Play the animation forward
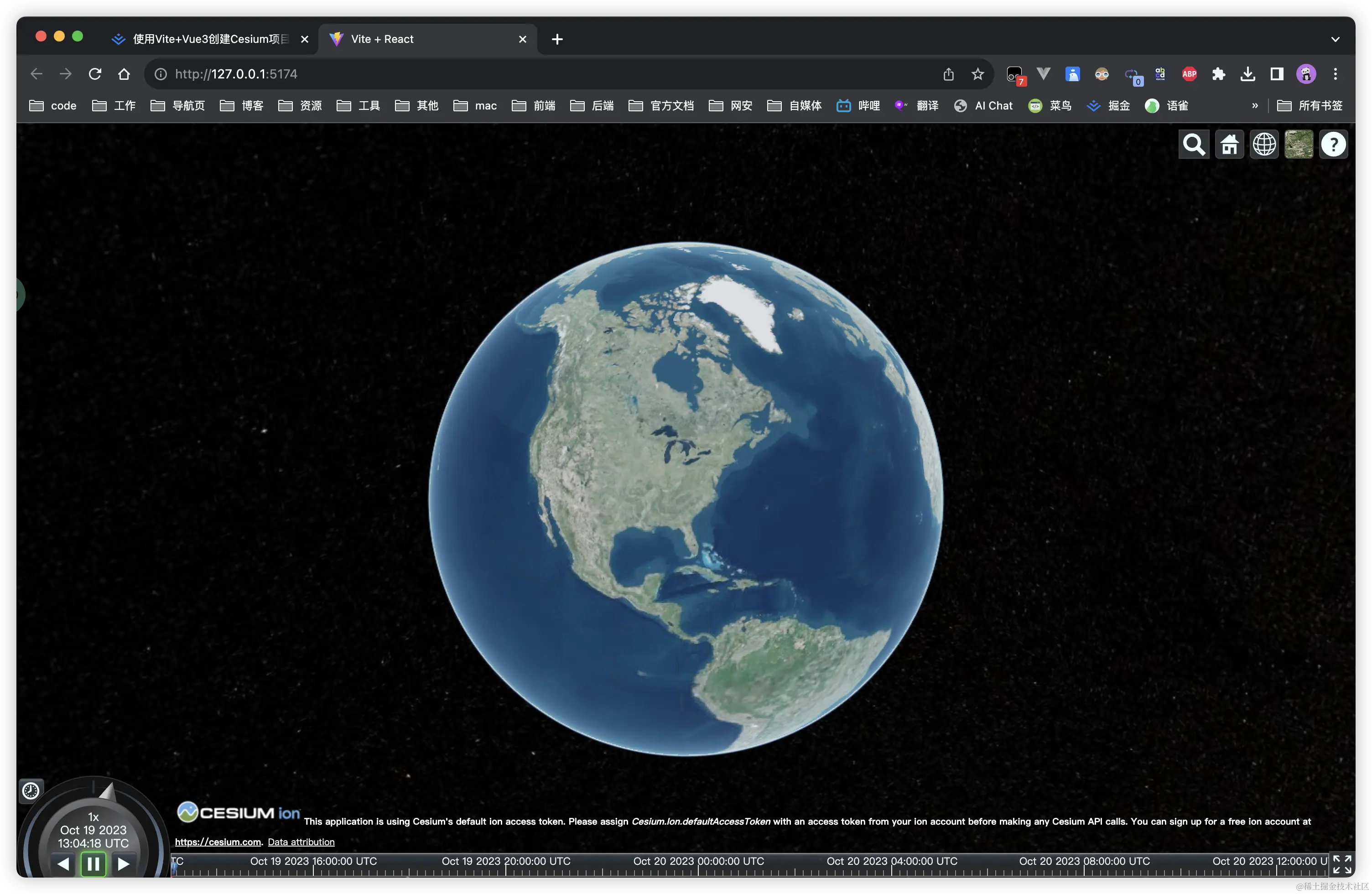 pyautogui.click(x=123, y=864)
